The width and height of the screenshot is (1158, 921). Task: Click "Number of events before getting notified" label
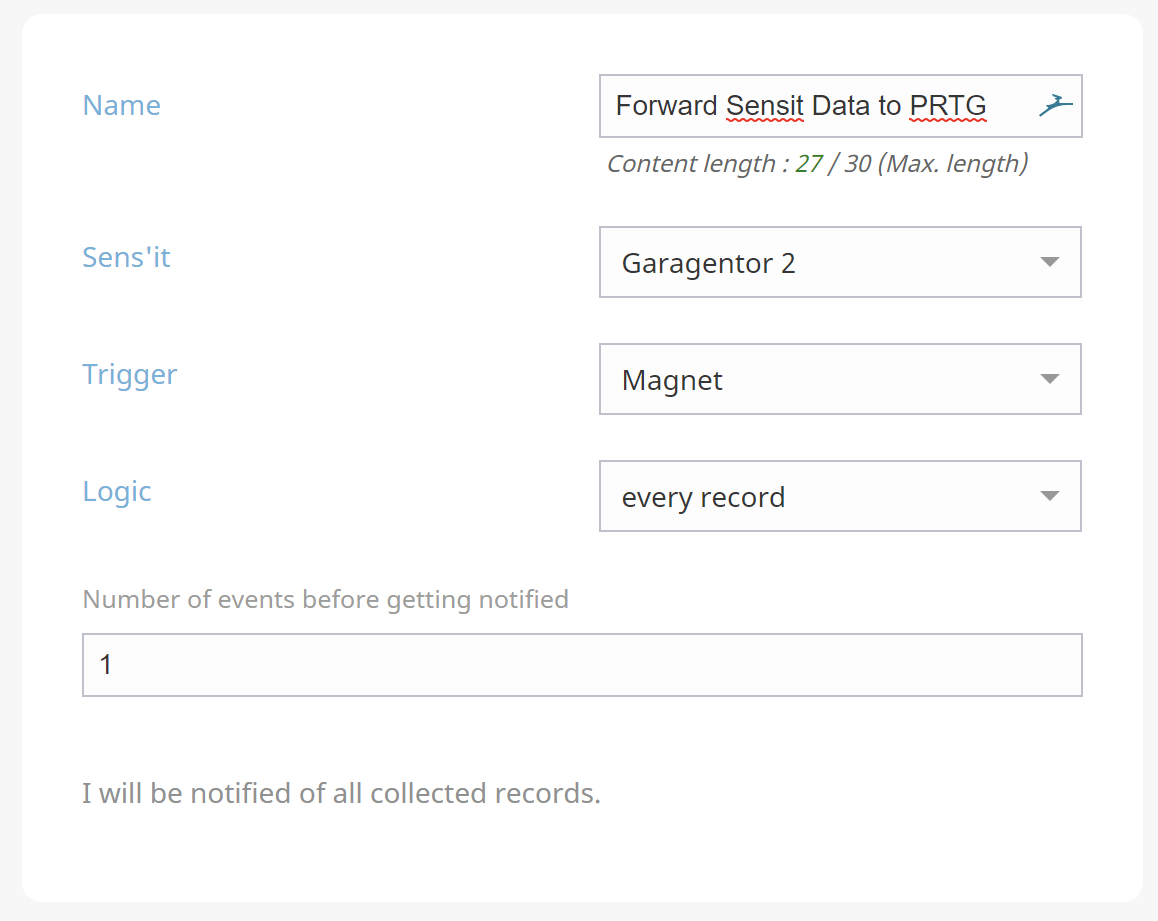325,599
